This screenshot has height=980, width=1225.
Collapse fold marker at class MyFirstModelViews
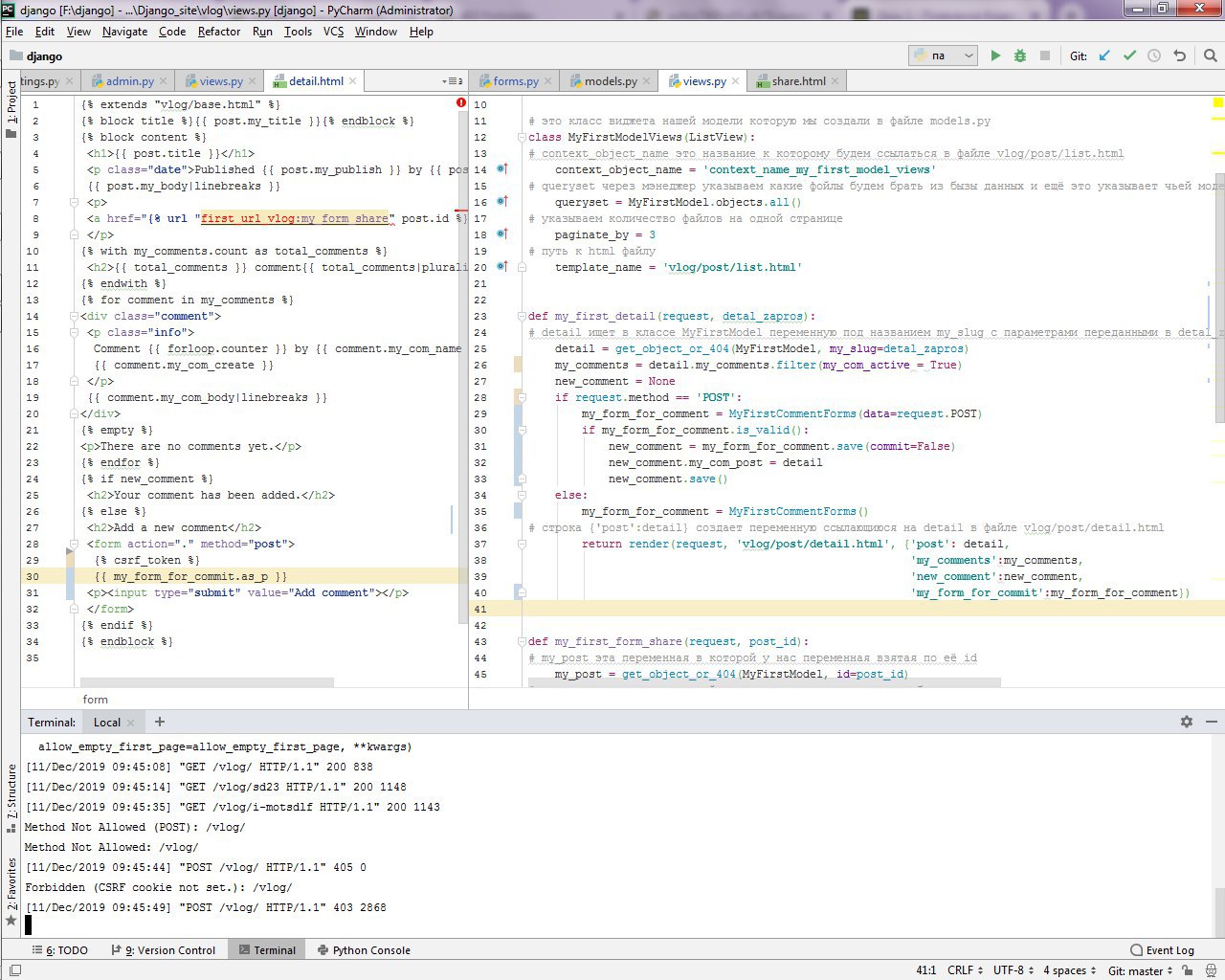(x=523, y=137)
